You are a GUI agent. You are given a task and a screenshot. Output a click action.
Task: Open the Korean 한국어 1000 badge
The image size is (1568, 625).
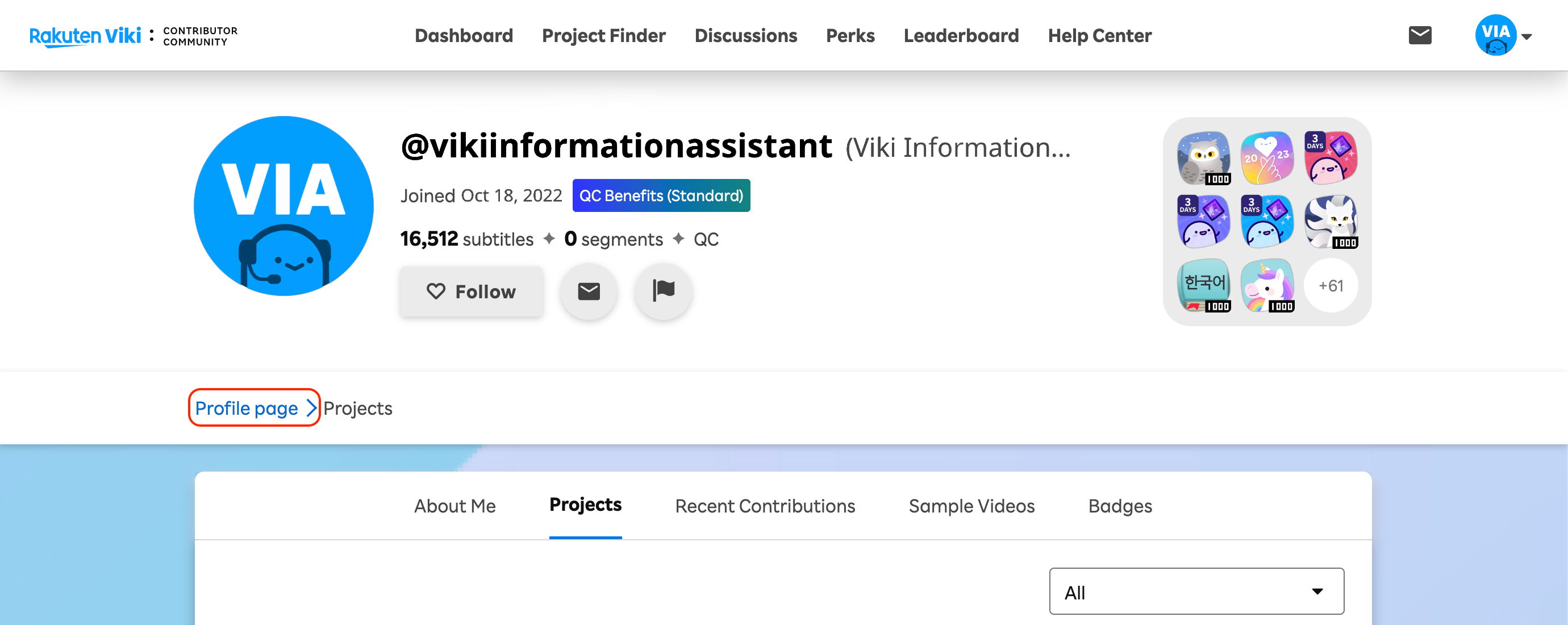click(1203, 285)
